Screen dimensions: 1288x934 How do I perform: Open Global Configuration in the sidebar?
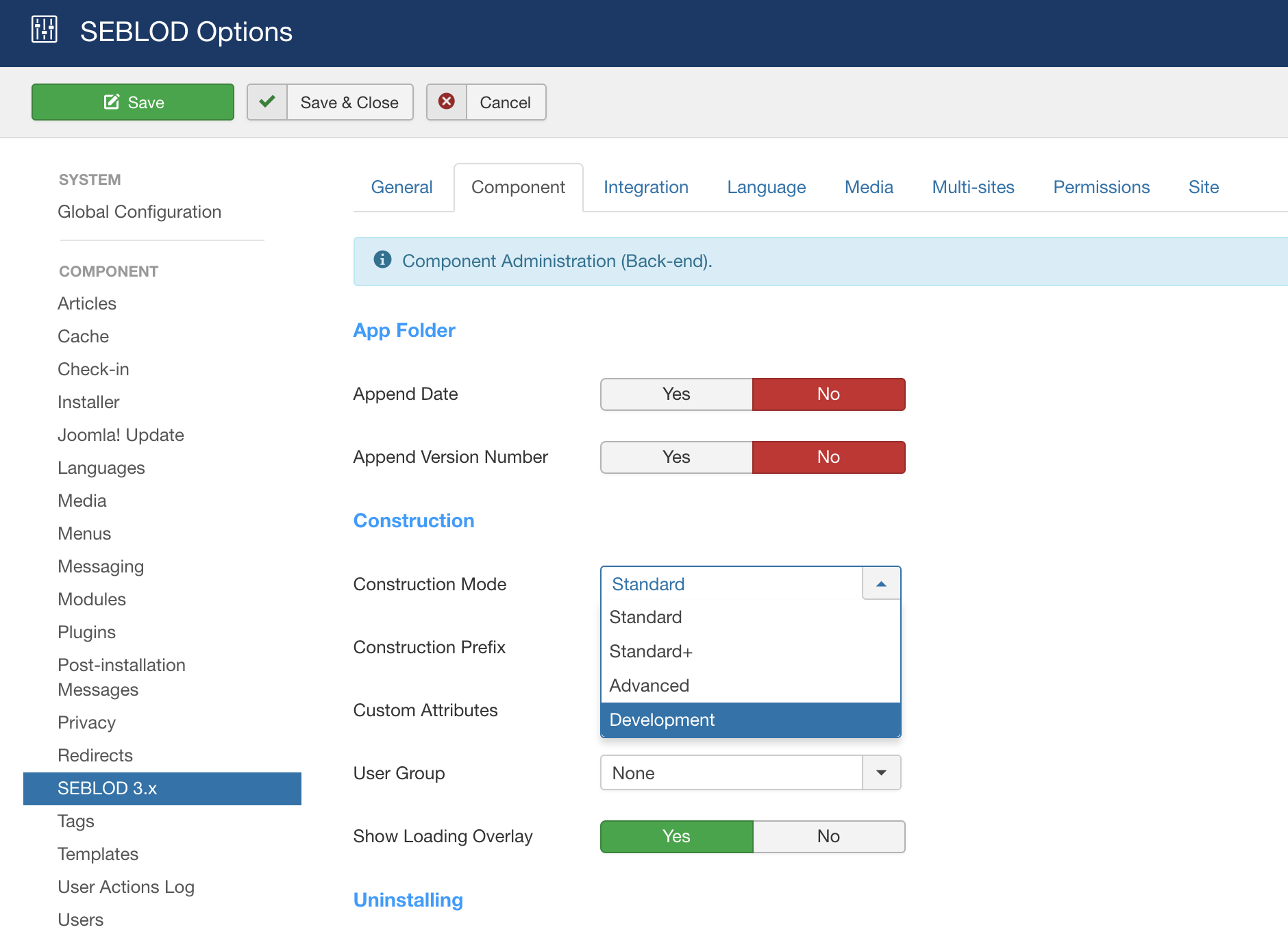(x=140, y=212)
